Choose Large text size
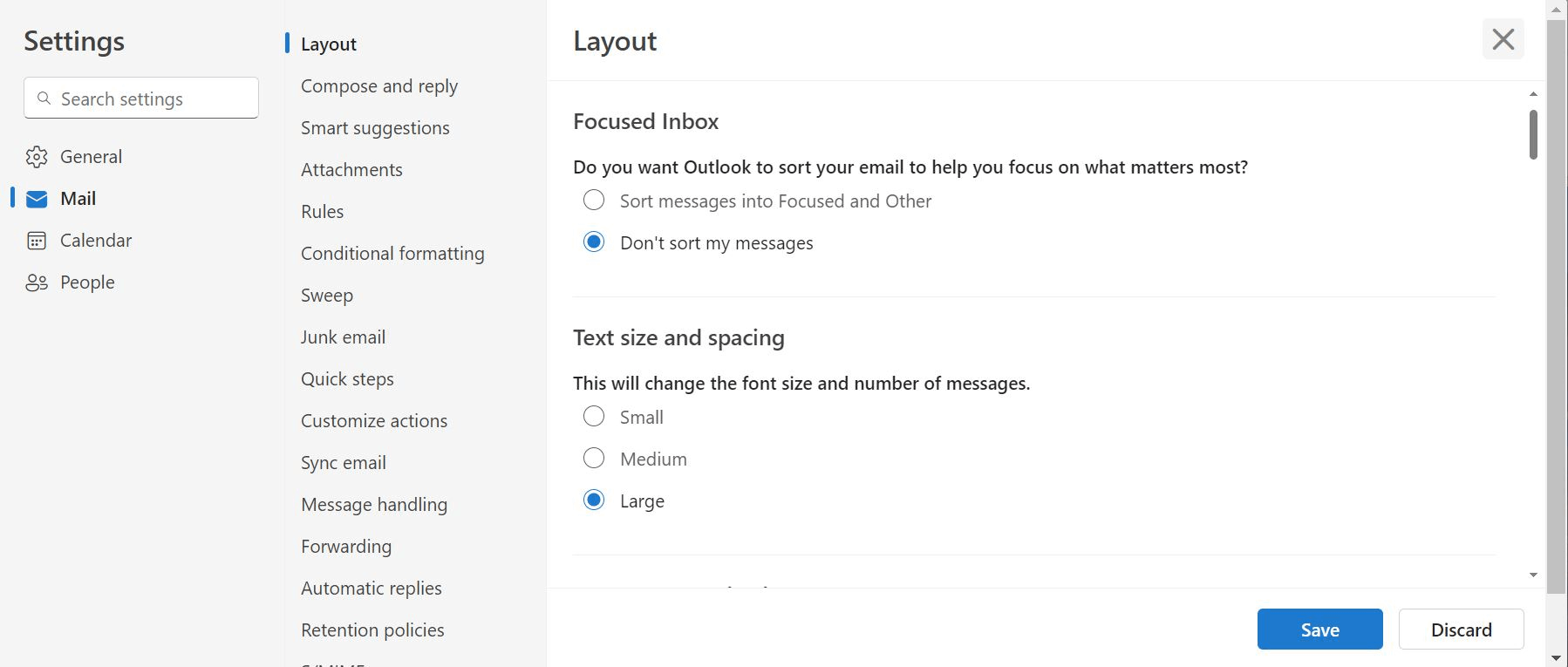1568x667 pixels. [594, 500]
